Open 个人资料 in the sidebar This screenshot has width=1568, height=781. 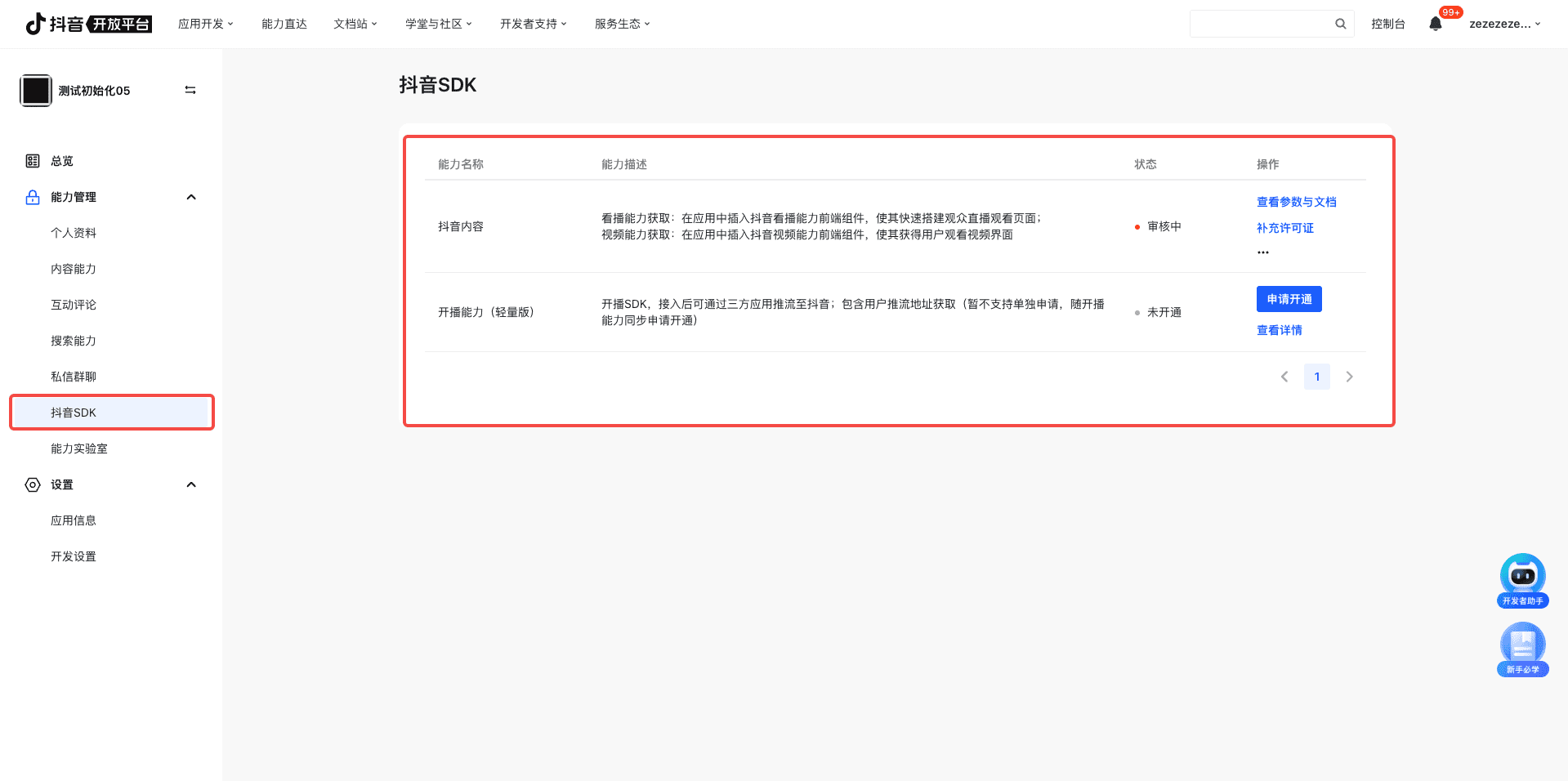(74, 233)
